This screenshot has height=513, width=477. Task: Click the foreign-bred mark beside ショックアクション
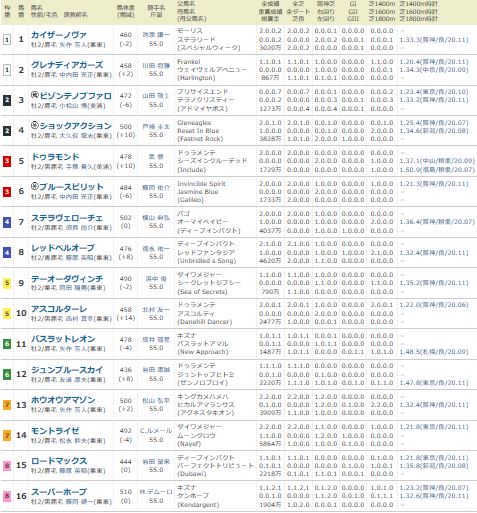pos(35,125)
